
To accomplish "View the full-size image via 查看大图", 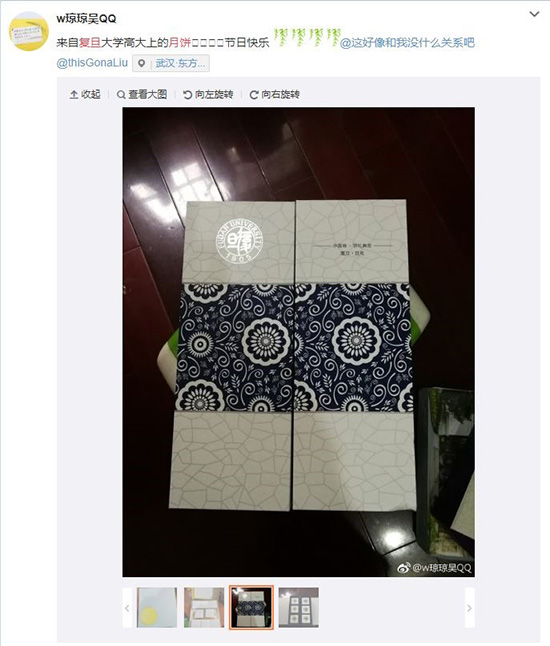I will pyautogui.click(x=142, y=94).
